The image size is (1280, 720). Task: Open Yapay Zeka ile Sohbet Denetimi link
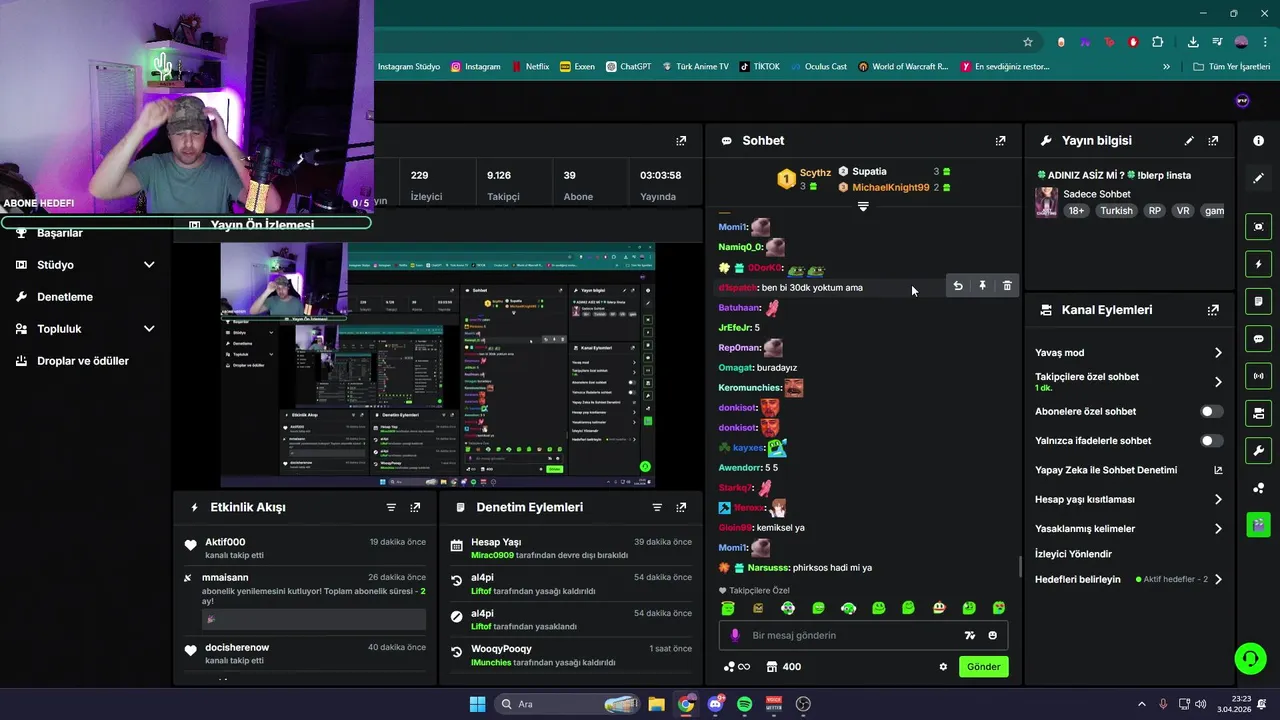point(1128,470)
